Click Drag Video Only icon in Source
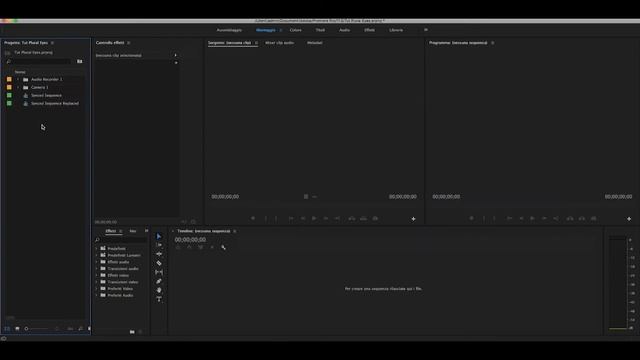This screenshot has height=360, width=640. click(306, 197)
